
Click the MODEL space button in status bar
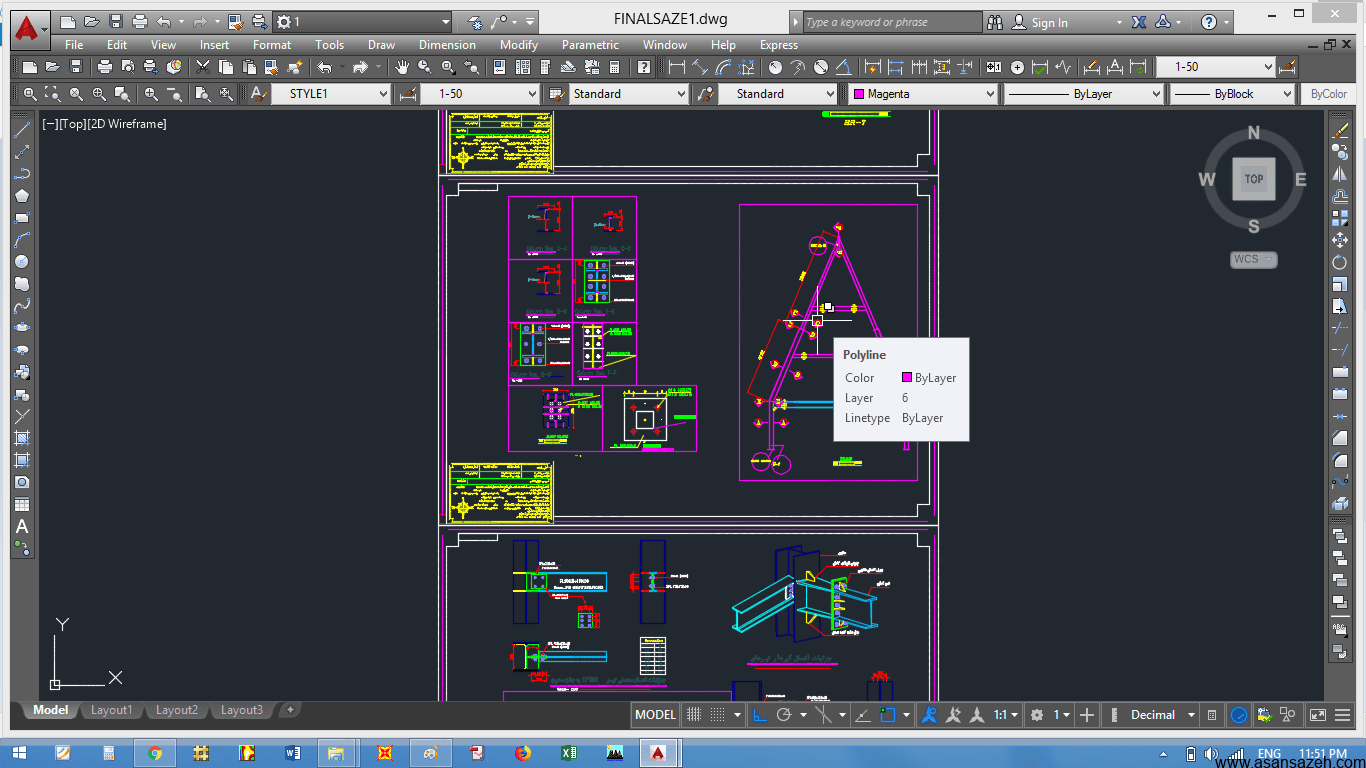click(655, 715)
